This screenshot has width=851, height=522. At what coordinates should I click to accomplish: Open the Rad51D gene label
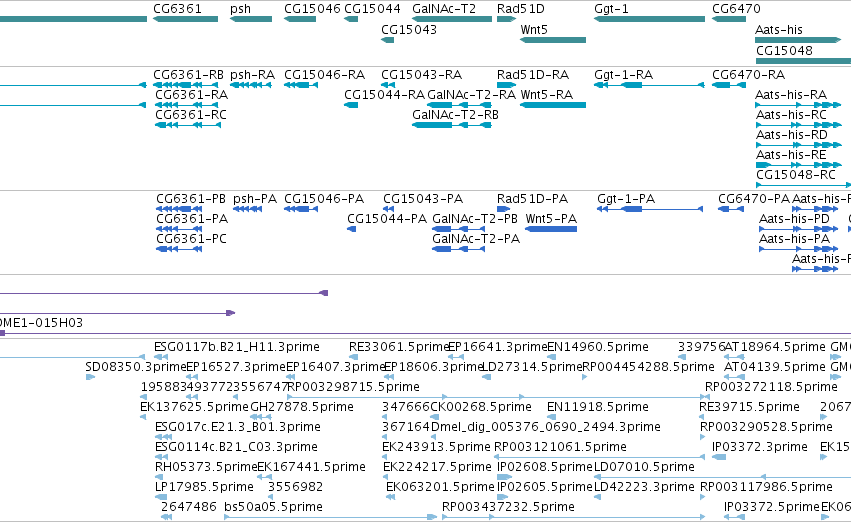[520, 9]
